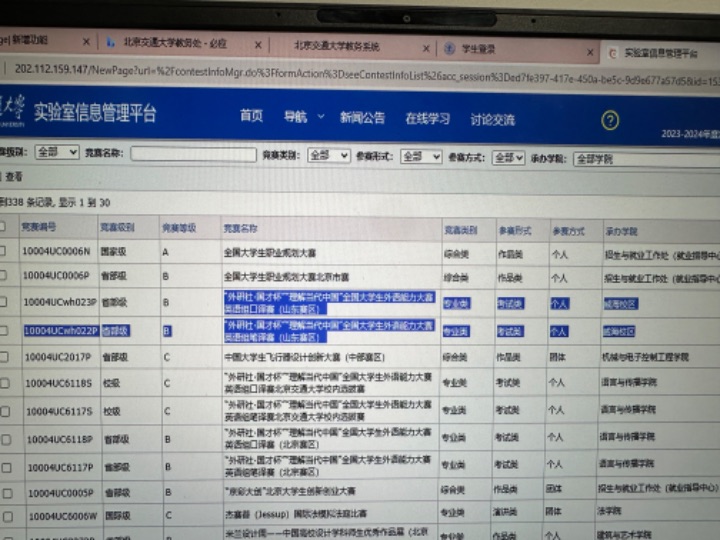Check the row 10004UC0006P checkbox

click(x=3, y=275)
